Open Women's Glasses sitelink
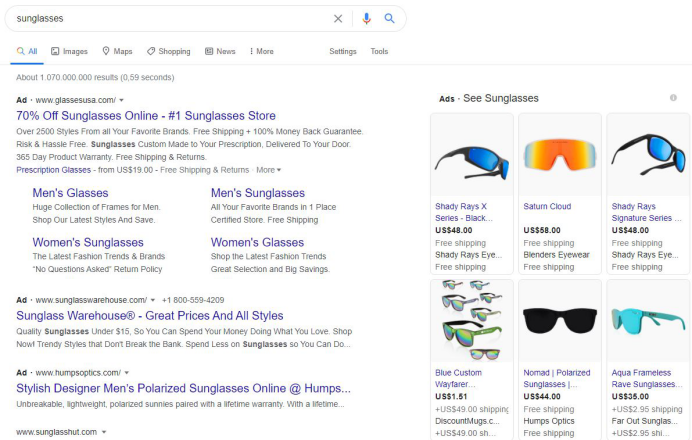Screen dimensions: 692x440 (x=257, y=242)
